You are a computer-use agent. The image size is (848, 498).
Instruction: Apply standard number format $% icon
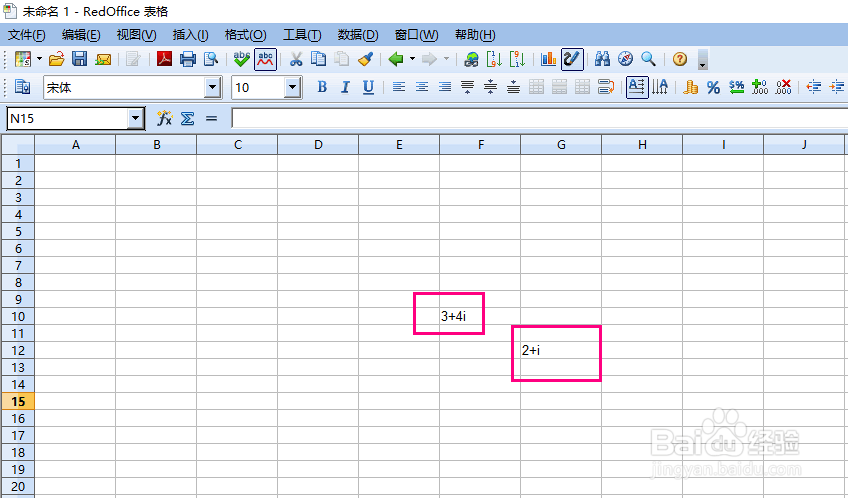click(x=736, y=87)
